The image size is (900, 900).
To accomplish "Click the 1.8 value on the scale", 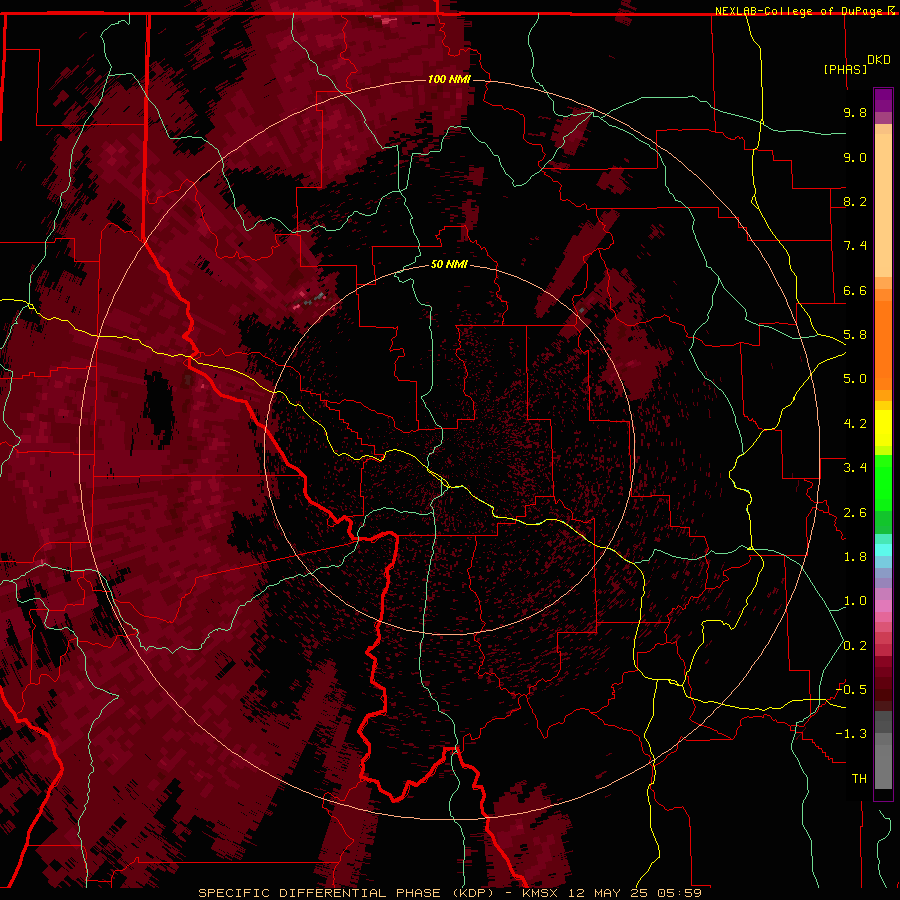I will coord(855,557).
